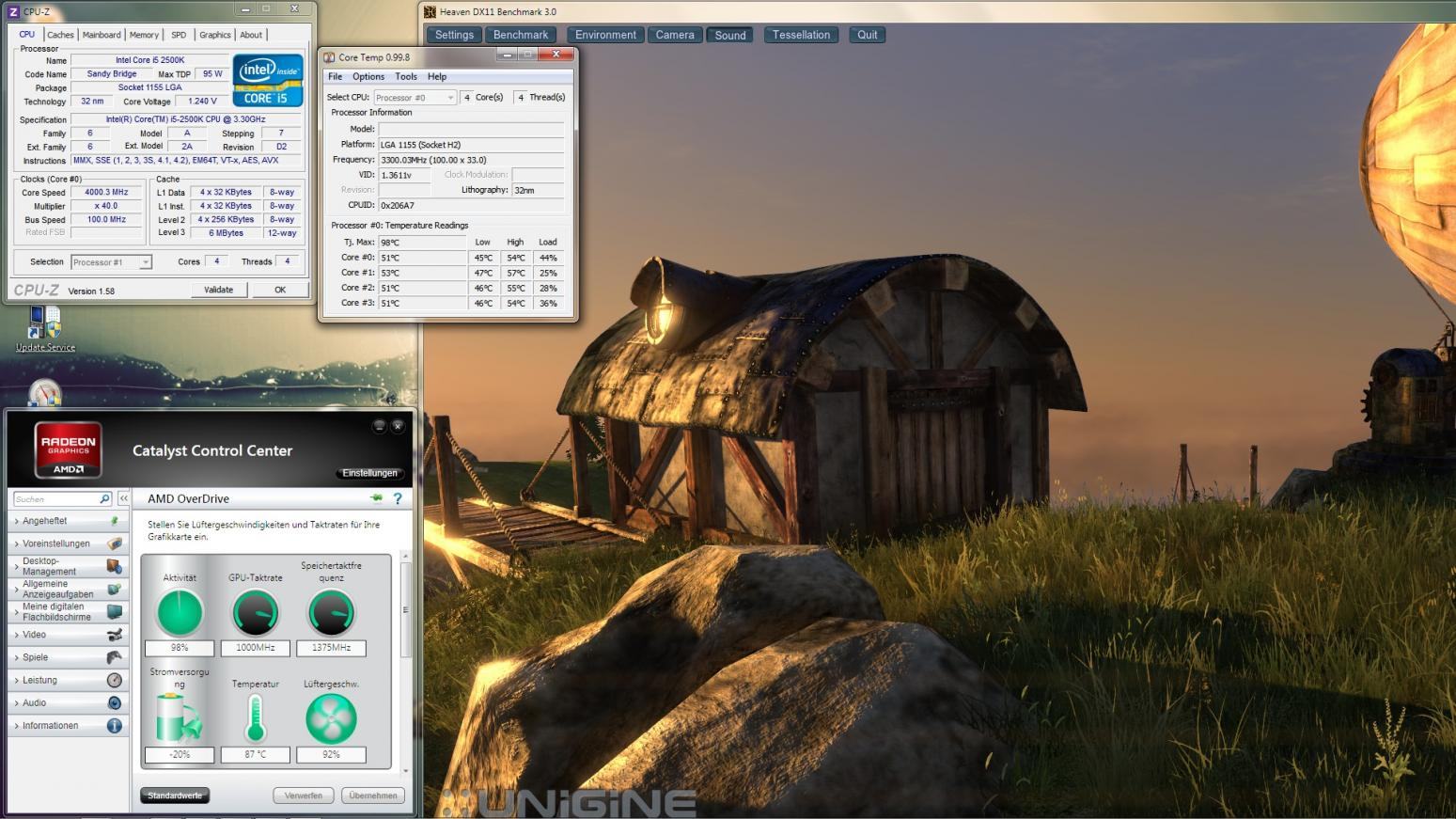Click the Core #1 temperature reading 53°C
This screenshot has height=819, width=1456.
point(422,273)
